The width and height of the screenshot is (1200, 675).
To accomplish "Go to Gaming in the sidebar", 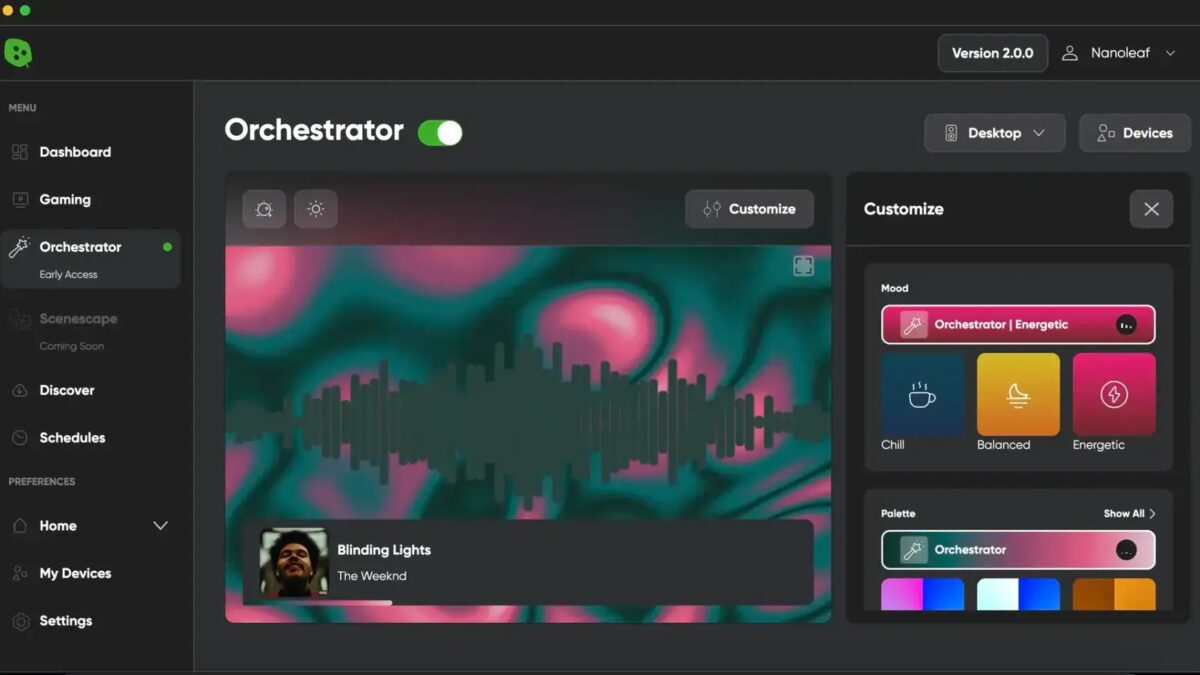I will coord(65,200).
